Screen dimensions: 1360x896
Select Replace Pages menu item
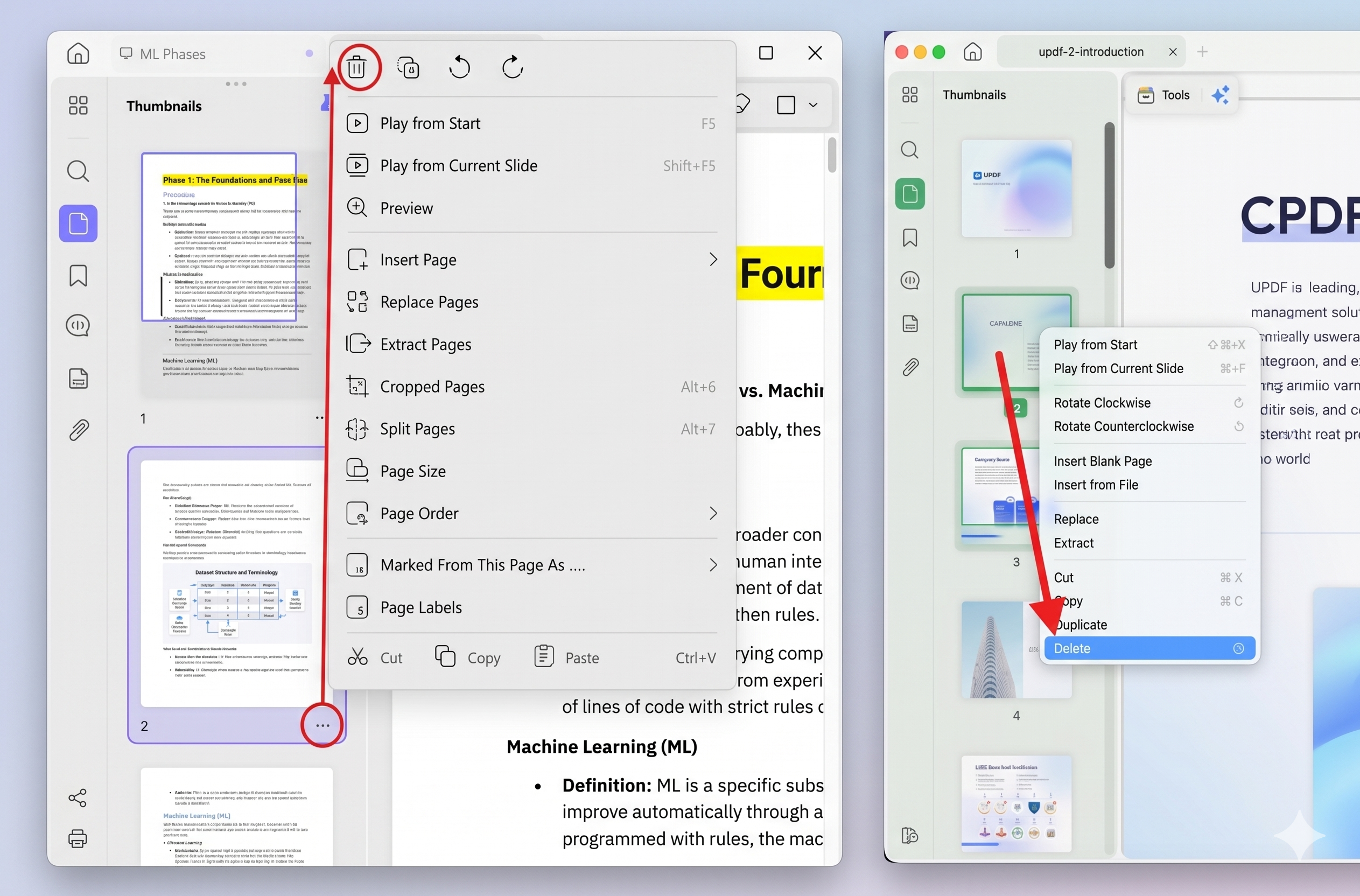pos(532,302)
